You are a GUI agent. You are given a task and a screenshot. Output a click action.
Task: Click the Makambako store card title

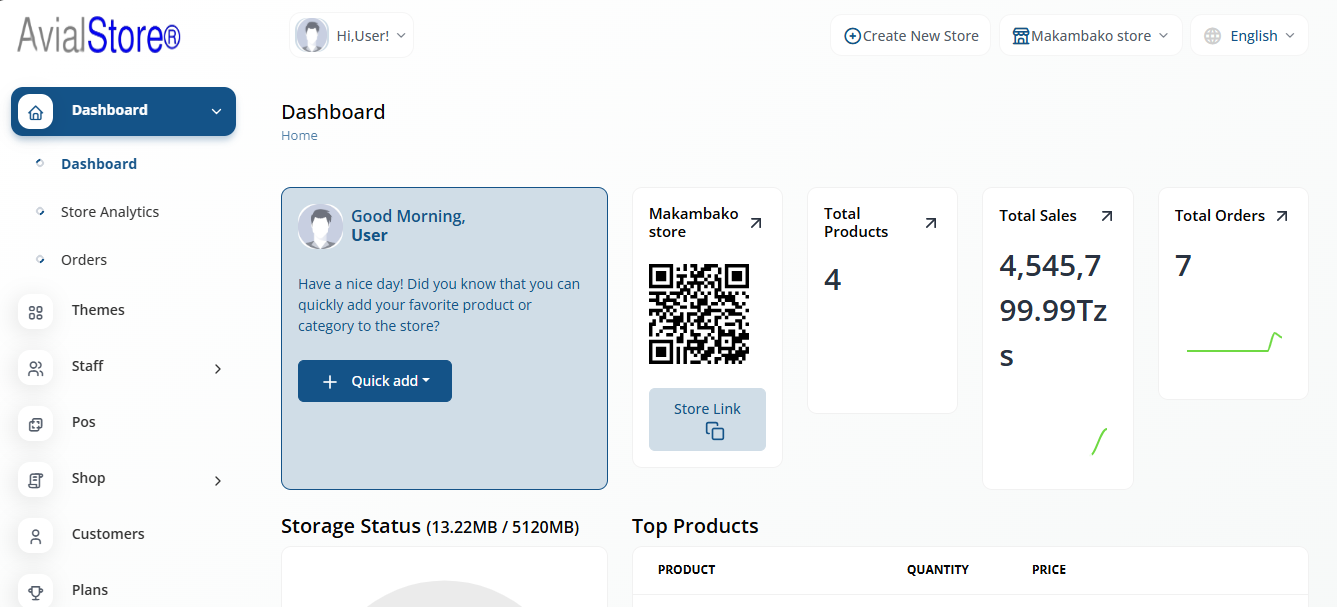[694, 223]
